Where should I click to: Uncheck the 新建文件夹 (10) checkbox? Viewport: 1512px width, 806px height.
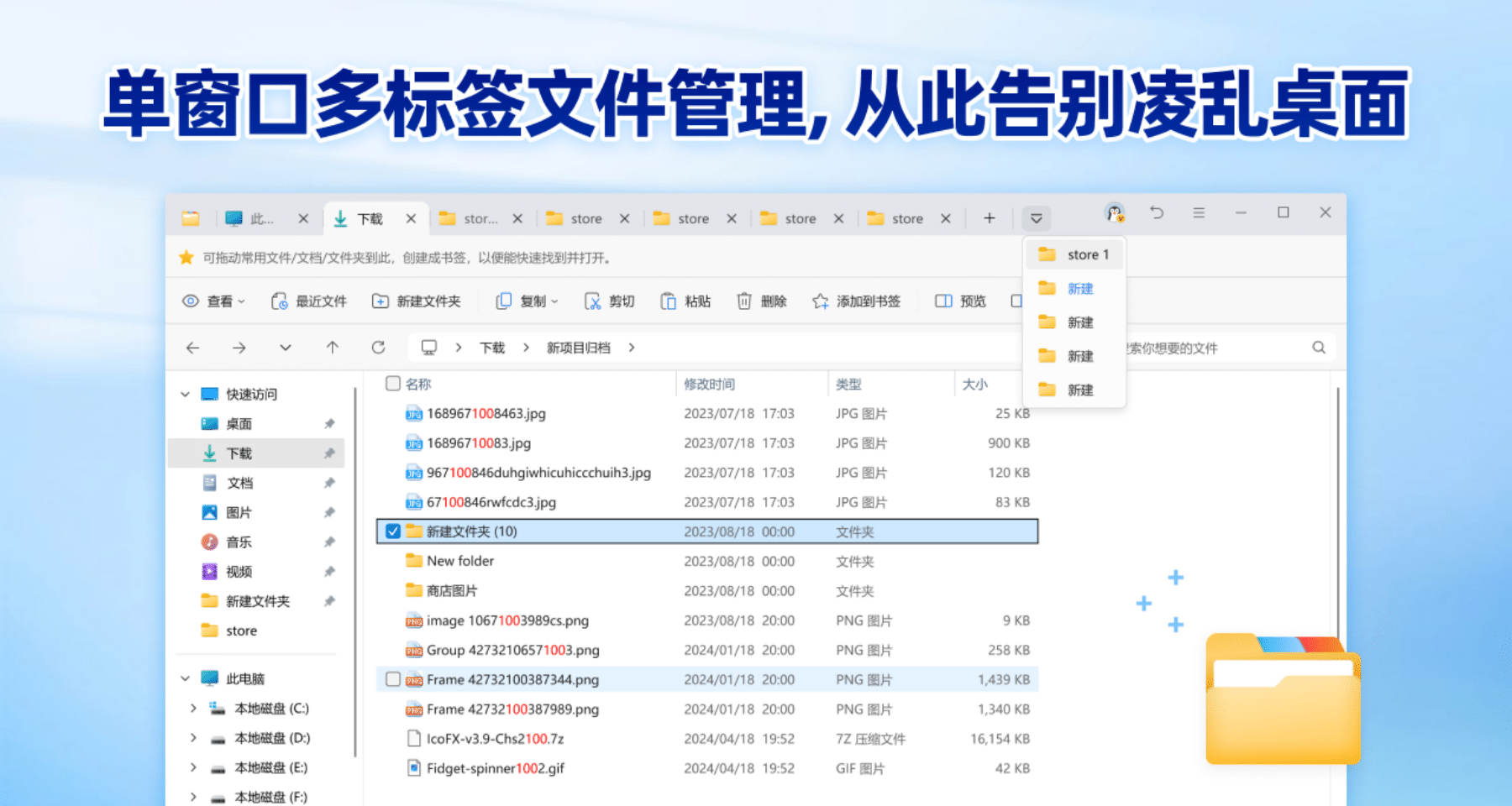[x=392, y=531]
